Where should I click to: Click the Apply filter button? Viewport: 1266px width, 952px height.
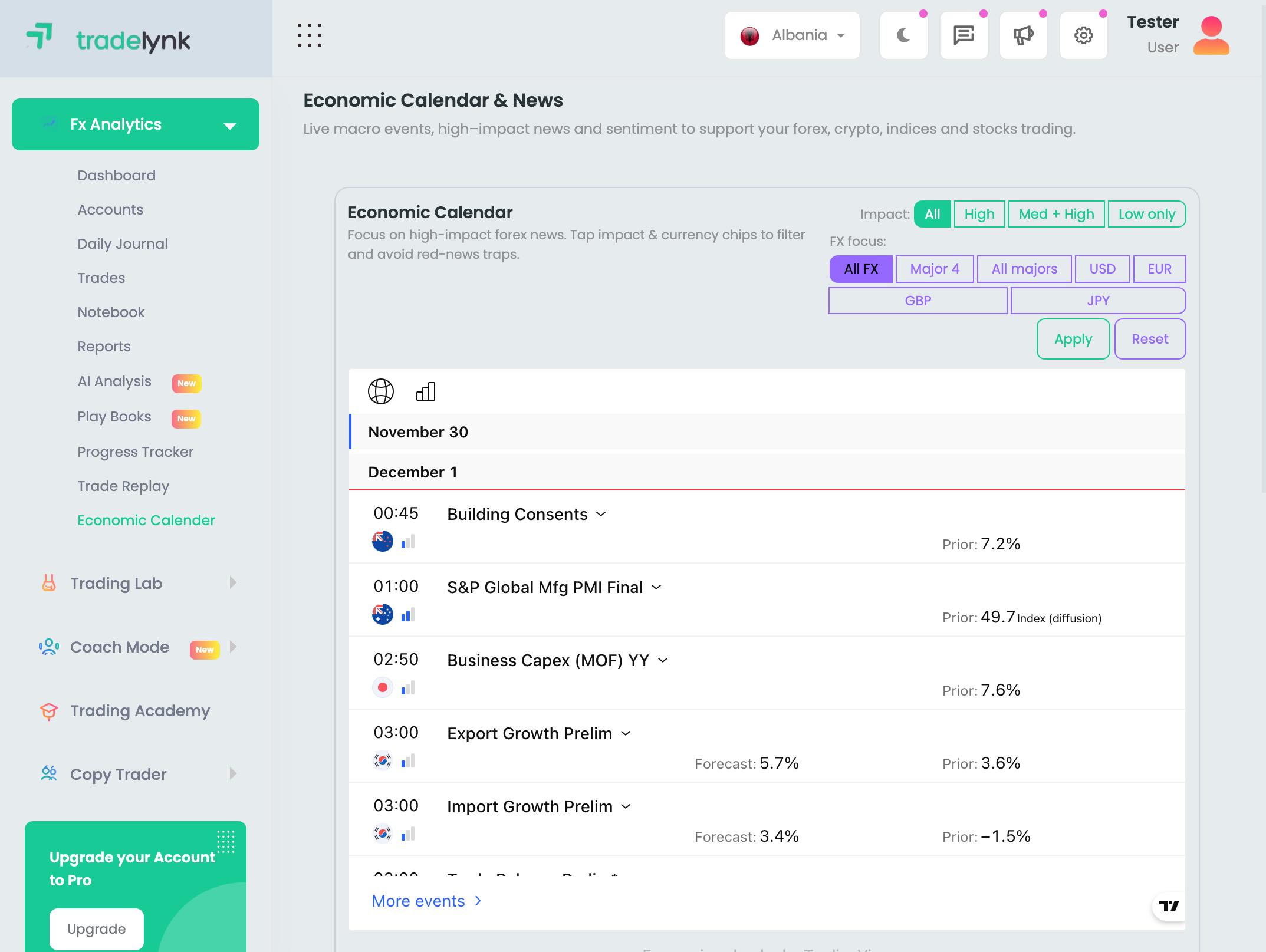1073,339
